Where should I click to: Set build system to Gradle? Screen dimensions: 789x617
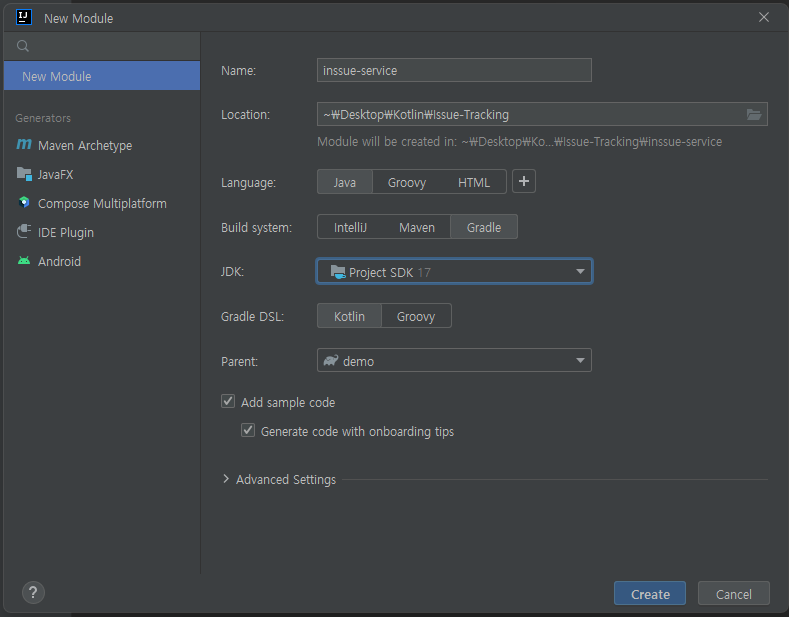(484, 227)
